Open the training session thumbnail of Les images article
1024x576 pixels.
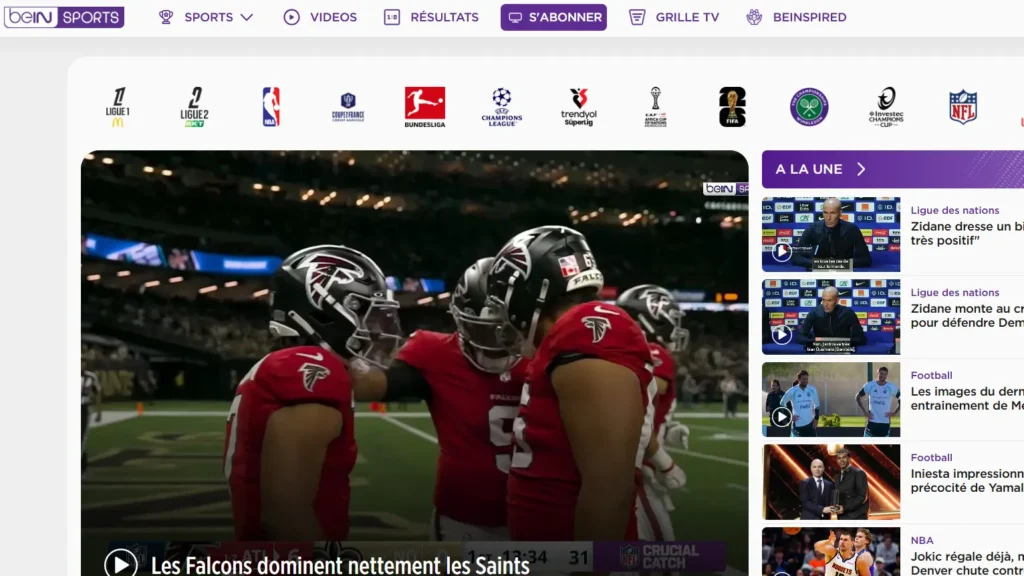[831, 400]
